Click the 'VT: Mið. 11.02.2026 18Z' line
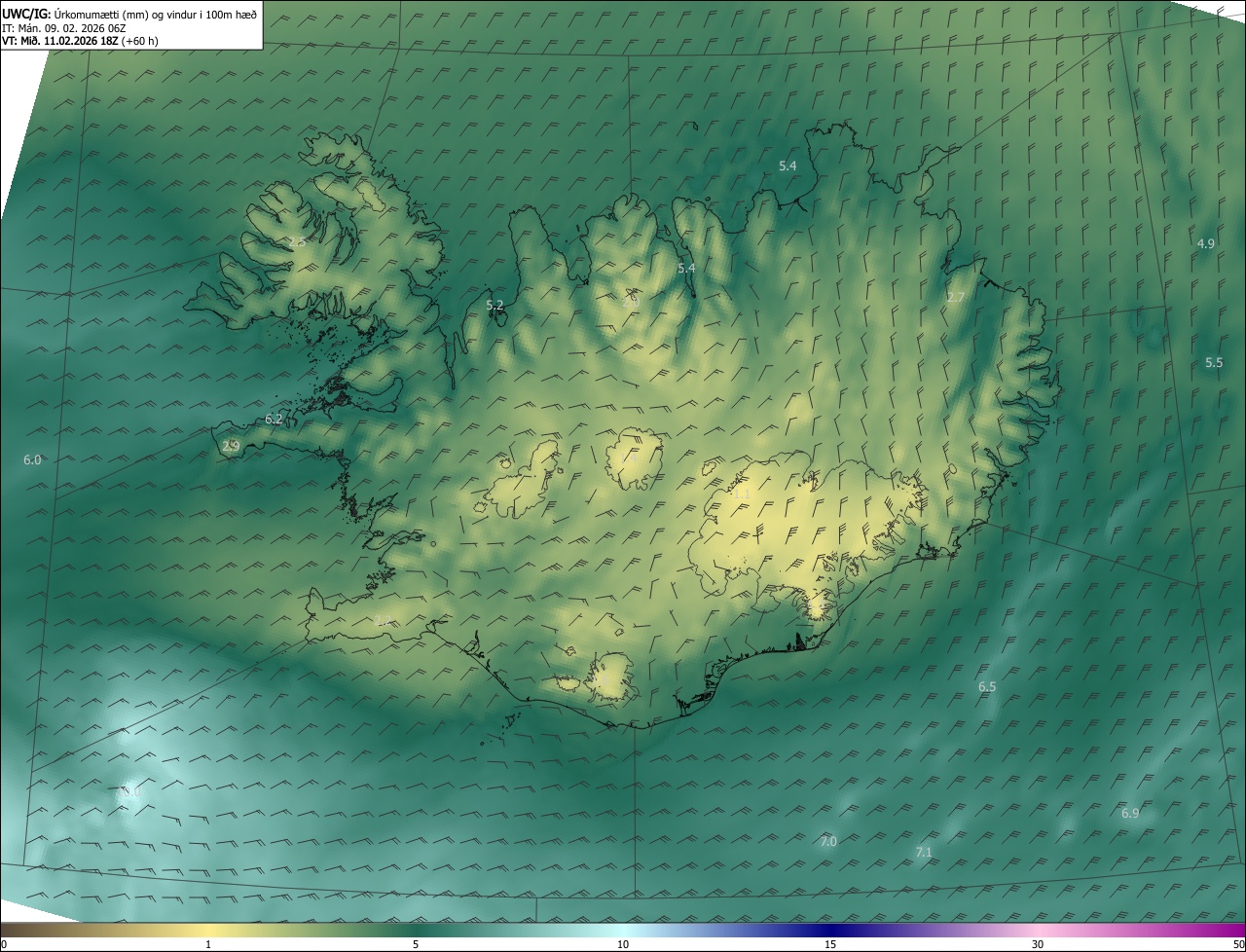Viewport: 1246px width, 952px height. tap(59, 42)
